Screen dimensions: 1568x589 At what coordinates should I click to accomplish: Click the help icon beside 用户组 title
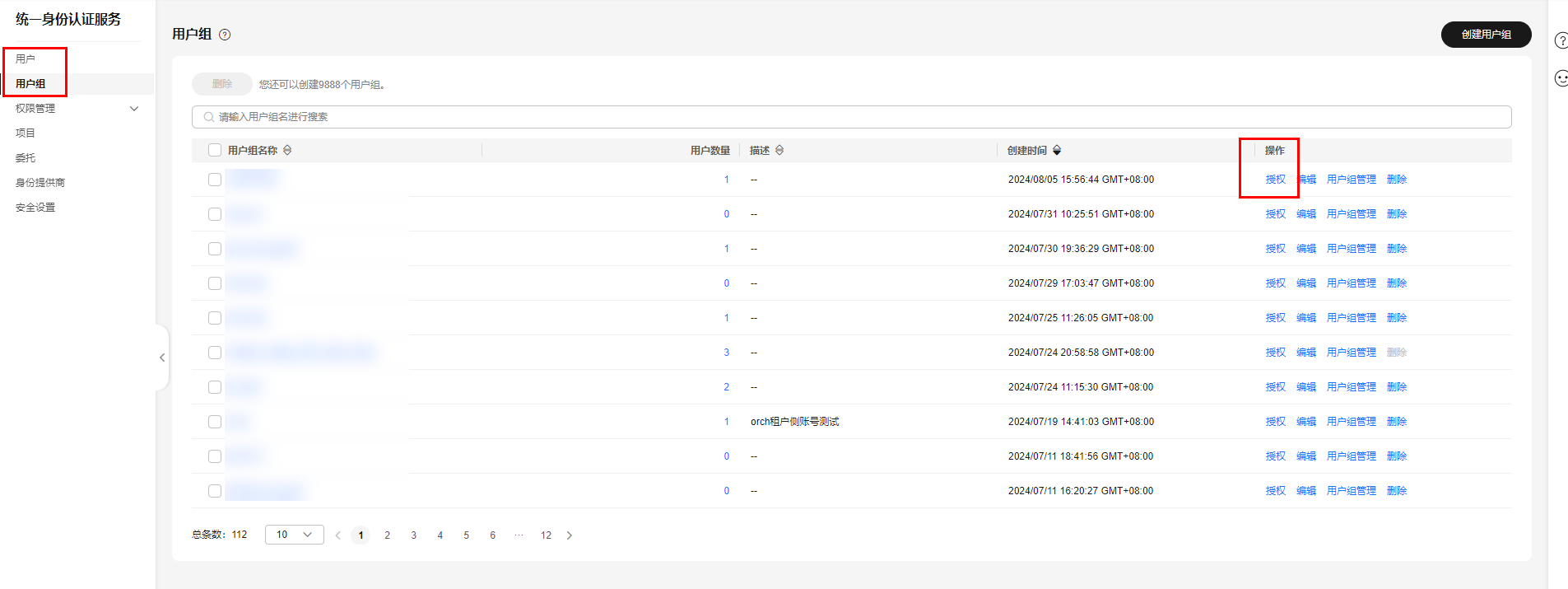click(x=225, y=35)
